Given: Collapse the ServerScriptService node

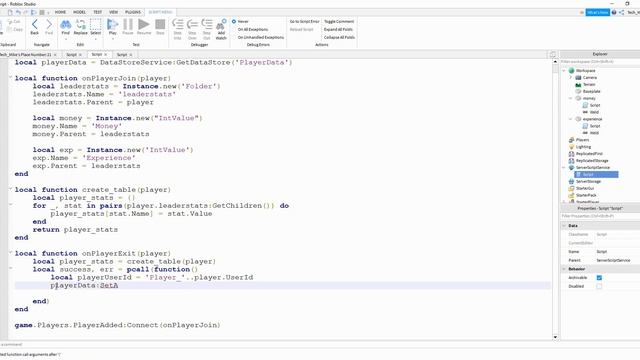Looking at the screenshot, I should 564,168.
